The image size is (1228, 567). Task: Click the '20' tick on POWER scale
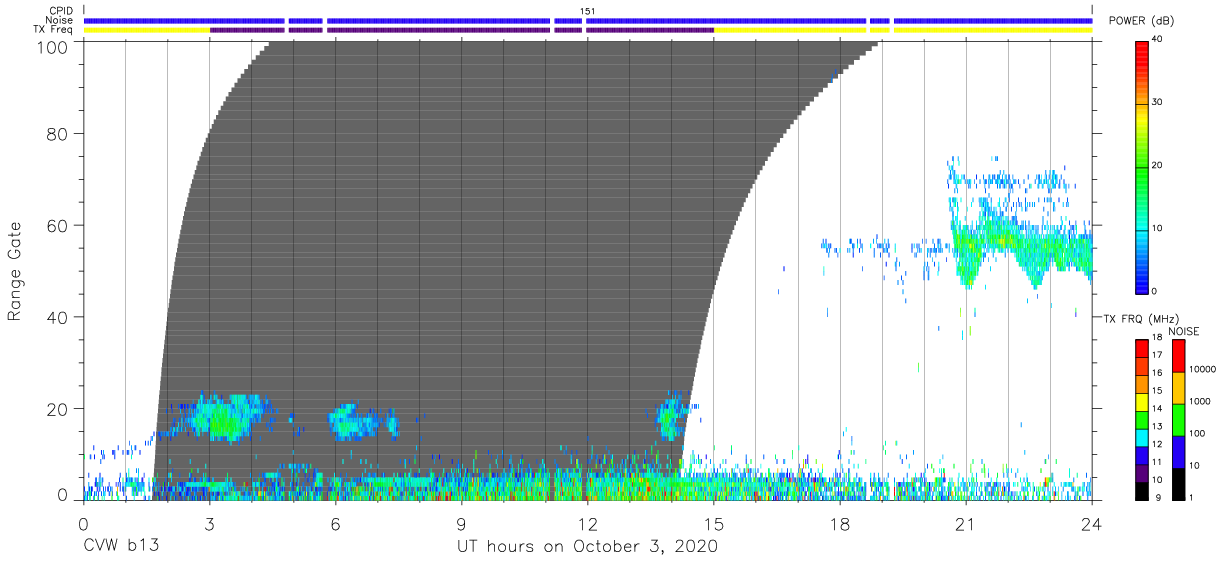pyautogui.click(x=1158, y=166)
